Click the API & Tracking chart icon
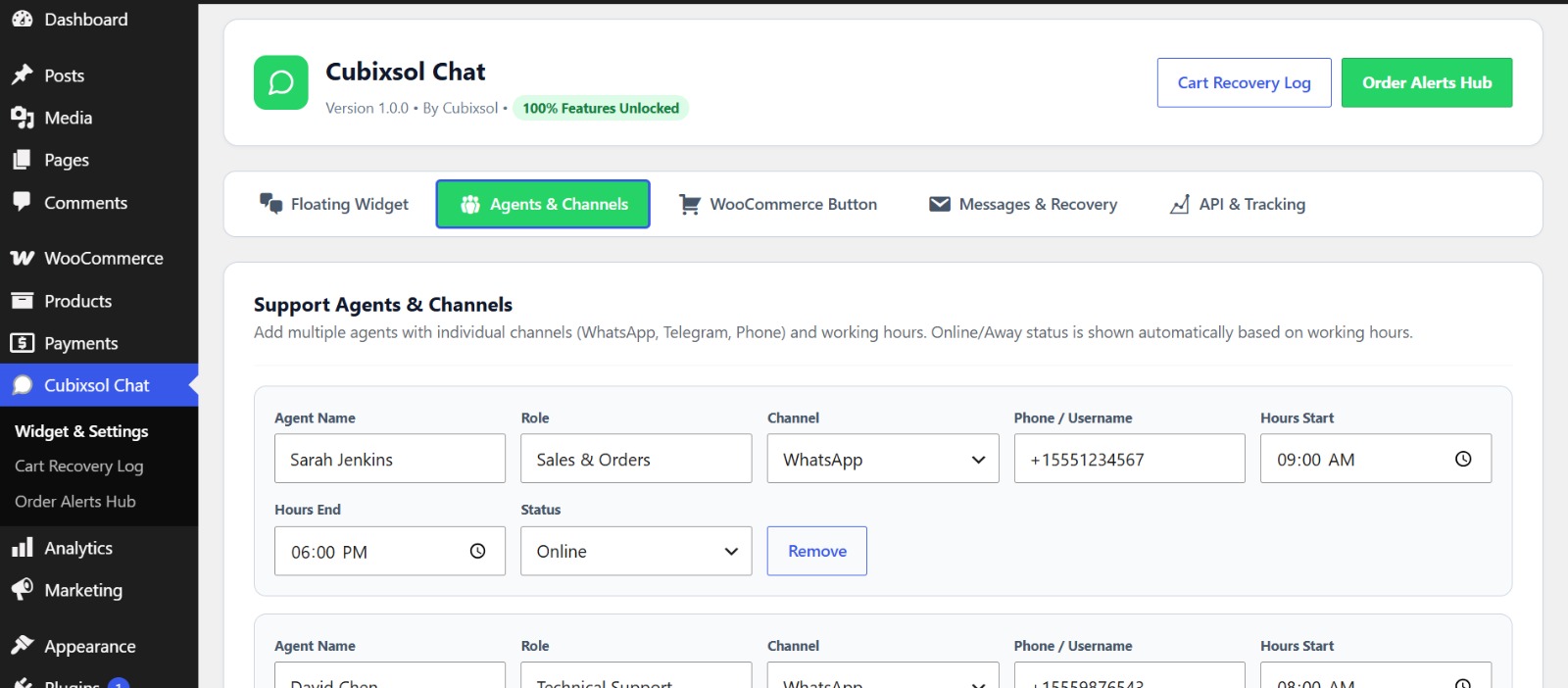The width and height of the screenshot is (1568, 688). 1180,204
